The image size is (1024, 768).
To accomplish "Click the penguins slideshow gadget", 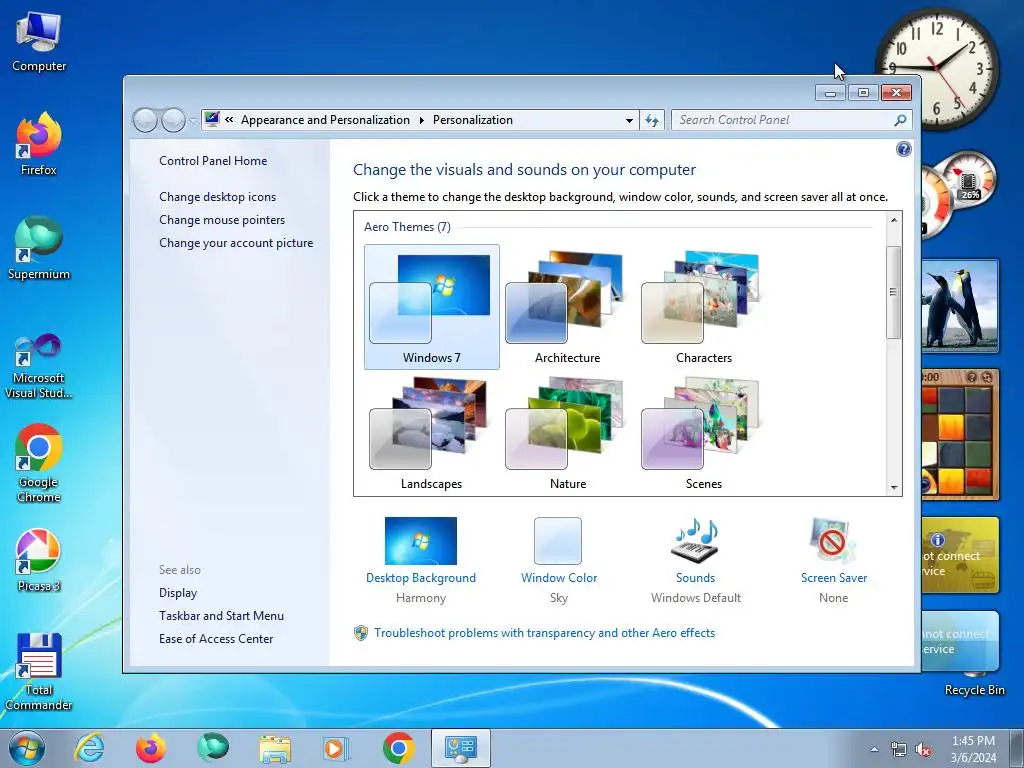I will (x=960, y=306).
